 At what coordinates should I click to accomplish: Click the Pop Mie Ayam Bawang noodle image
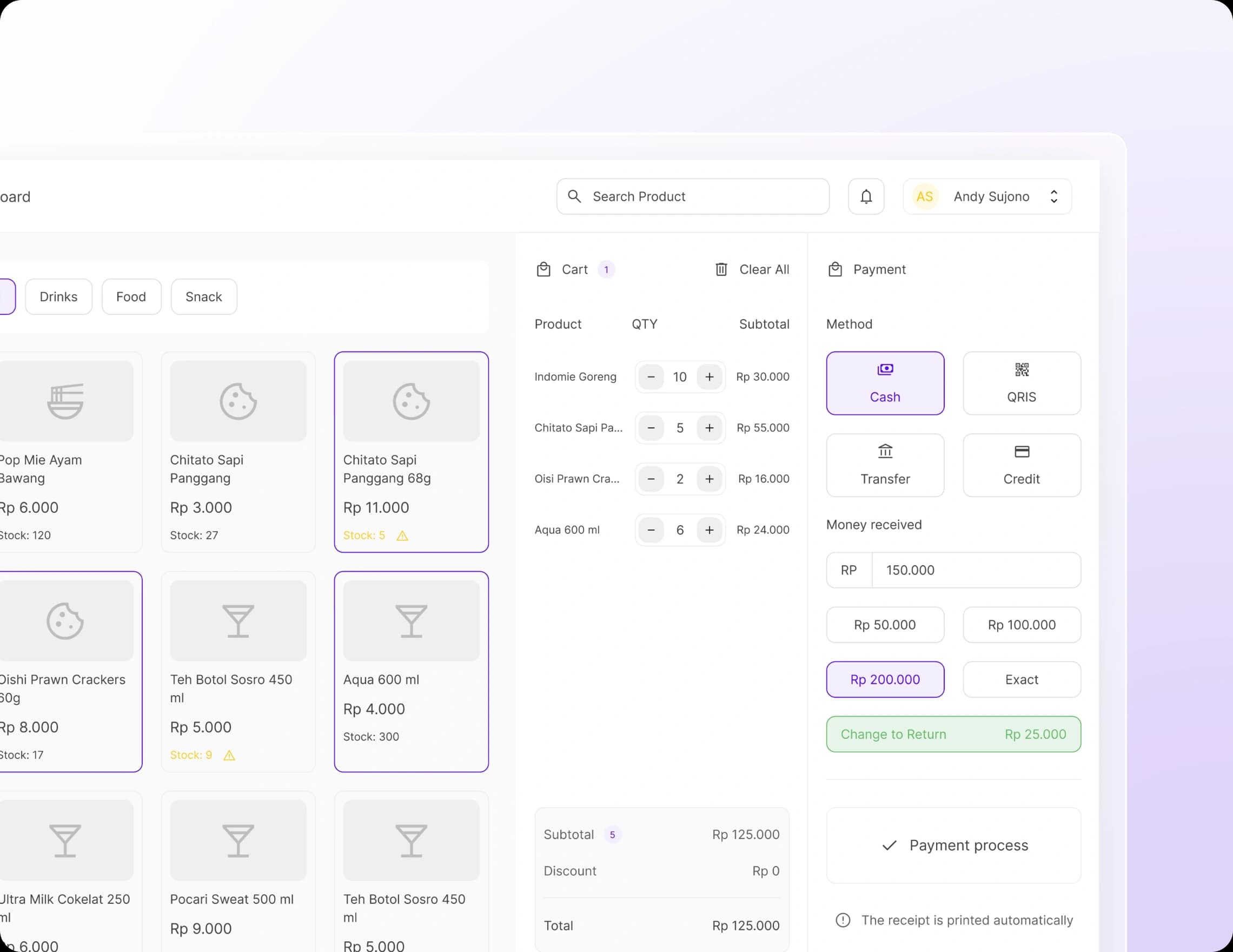65,401
